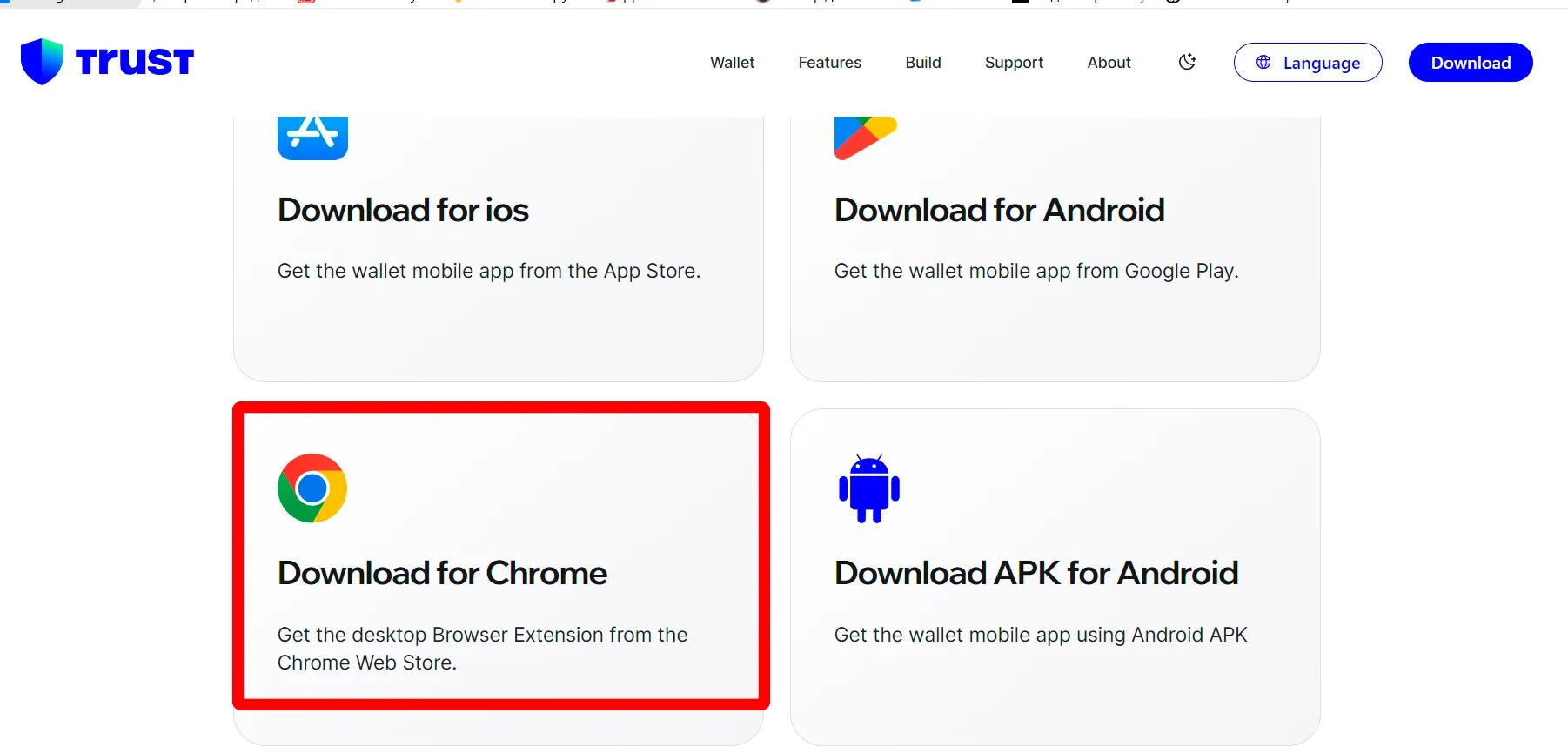Click the Chrome Web Store description text

point(482,649)
